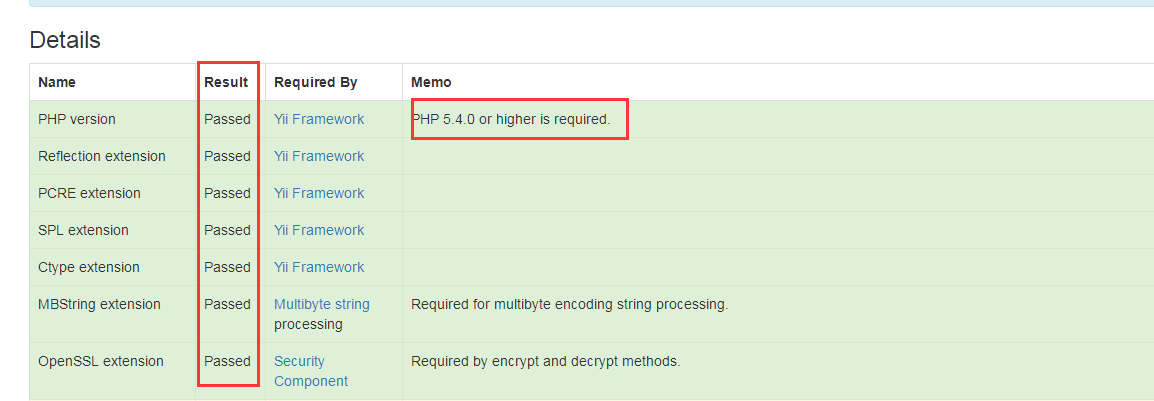Image resolution: width=1154 pixels, height=401 pixels.
Task: Click the multibyte encoding string processing memo
Action: pyautogui.click(x=569, y=304)
